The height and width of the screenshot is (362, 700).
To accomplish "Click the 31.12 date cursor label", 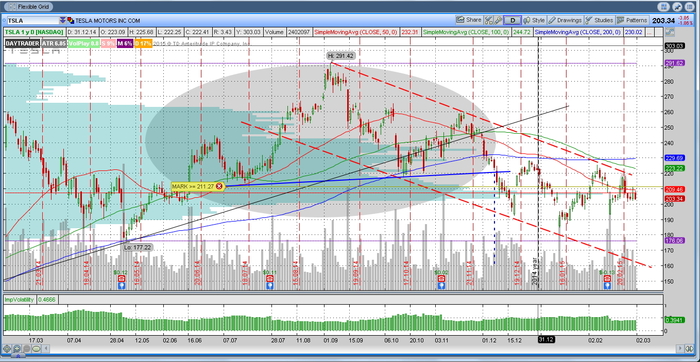I will [546, 339].
